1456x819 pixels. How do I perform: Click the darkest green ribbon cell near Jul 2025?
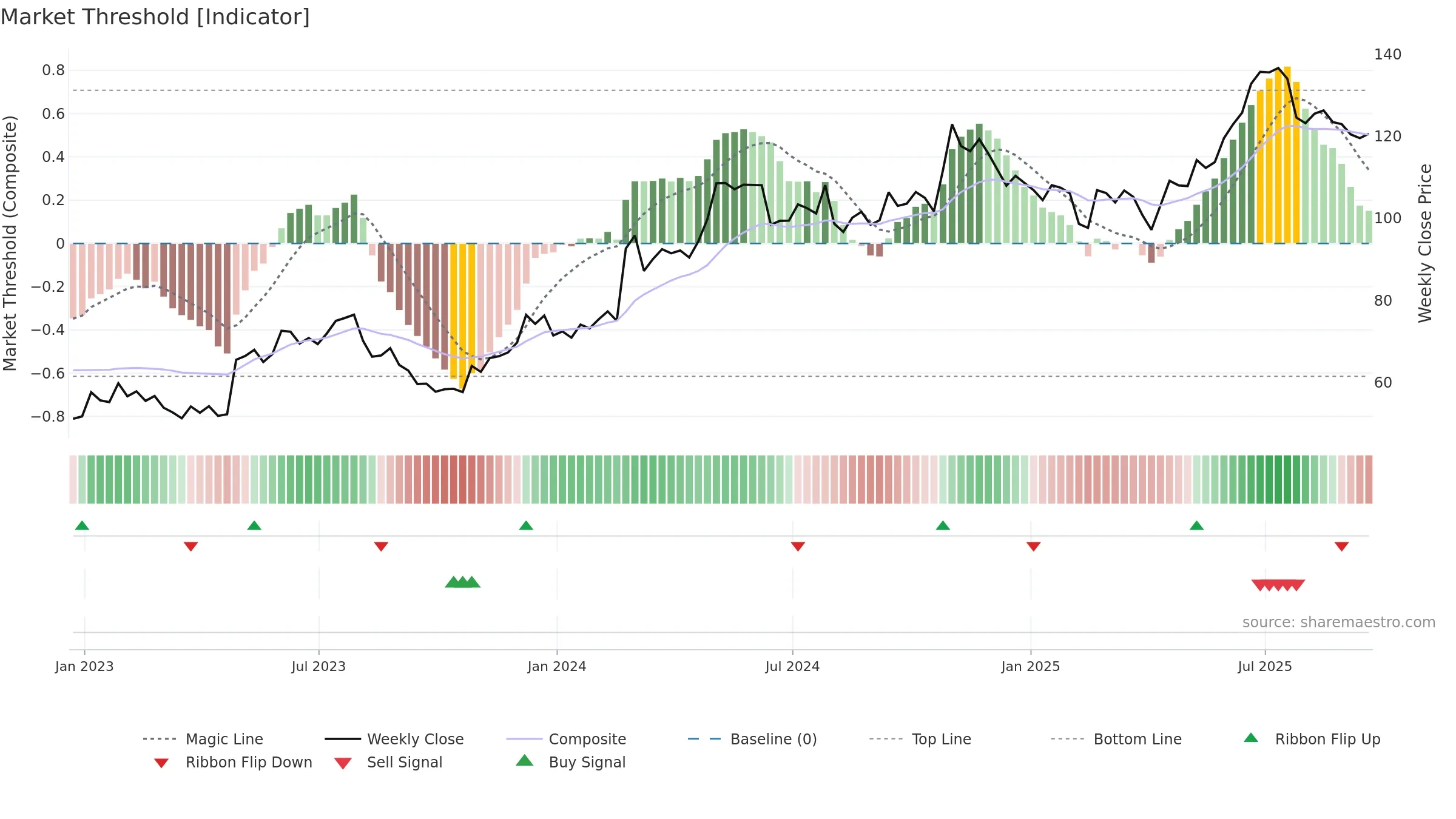tap(1278, 479)
